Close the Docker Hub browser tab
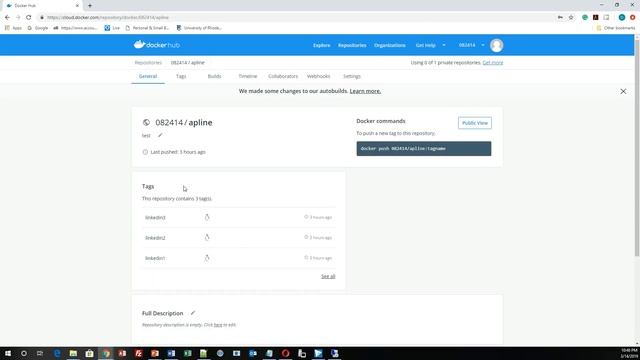This screenshot has height=360, width=640. click(x=77, y=6)
